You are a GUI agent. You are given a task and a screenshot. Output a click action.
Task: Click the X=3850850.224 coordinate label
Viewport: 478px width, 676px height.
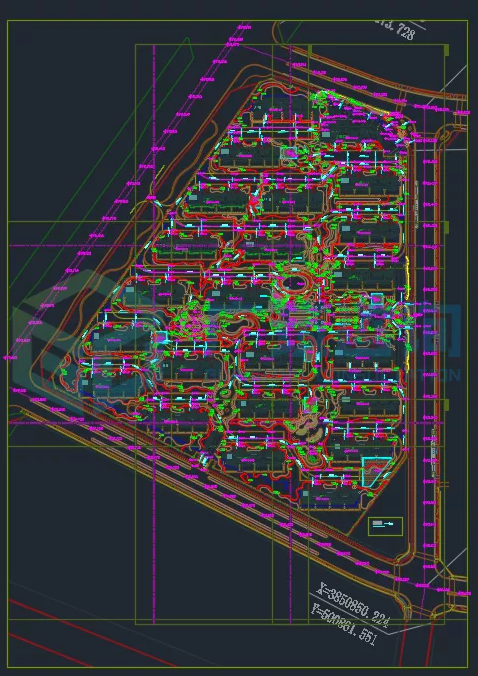(x=353, y=604)
